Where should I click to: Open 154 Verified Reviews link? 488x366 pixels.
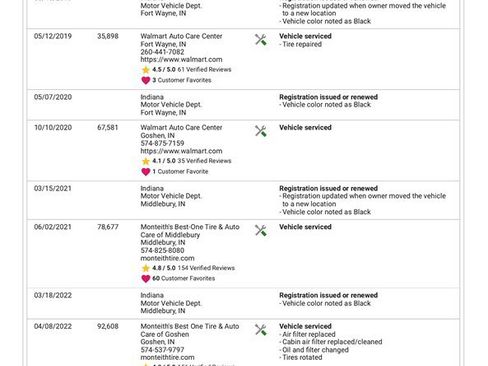point(206,268)
